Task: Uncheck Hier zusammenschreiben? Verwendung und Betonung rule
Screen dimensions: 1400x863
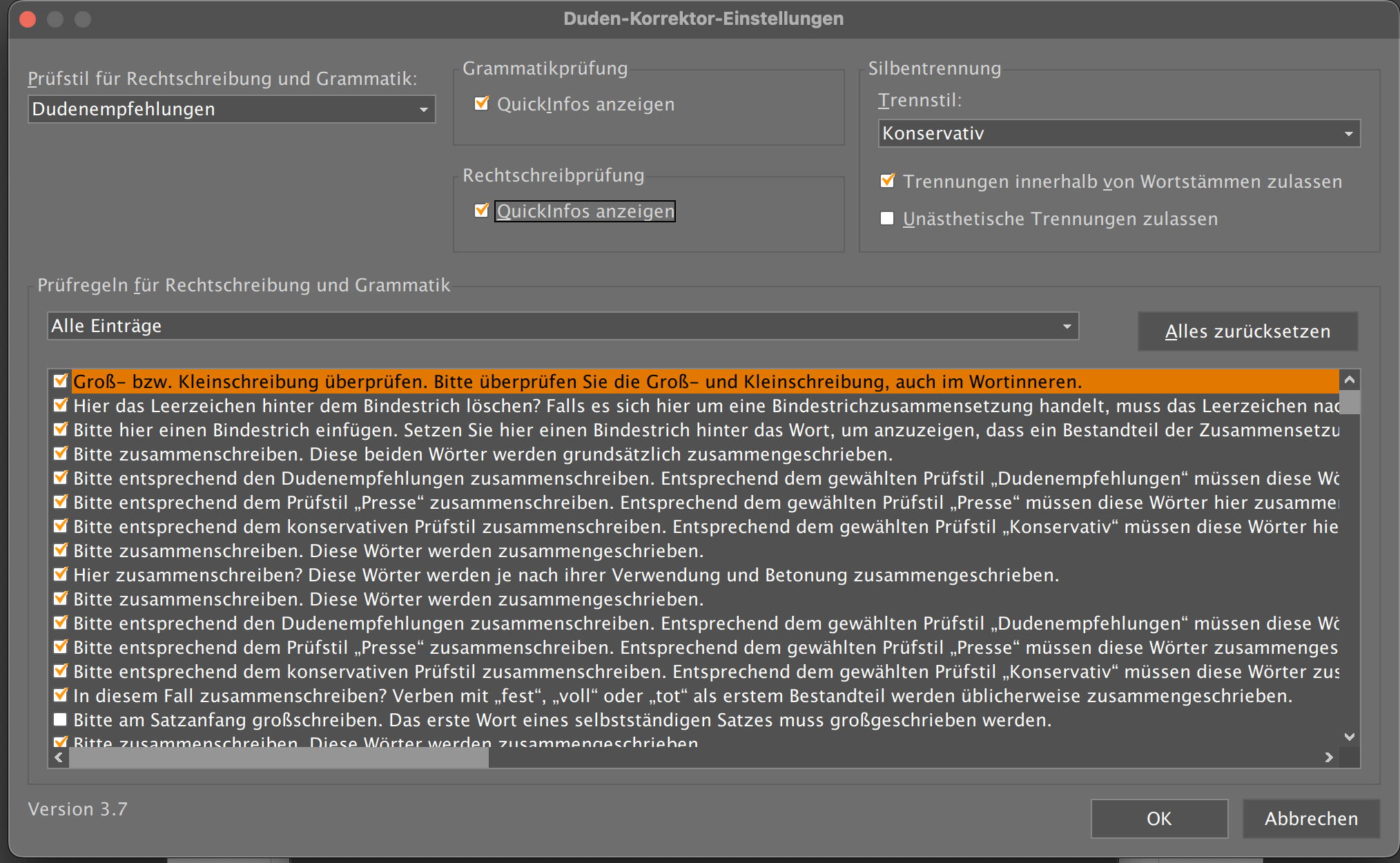Action: [x=61, y=574]
